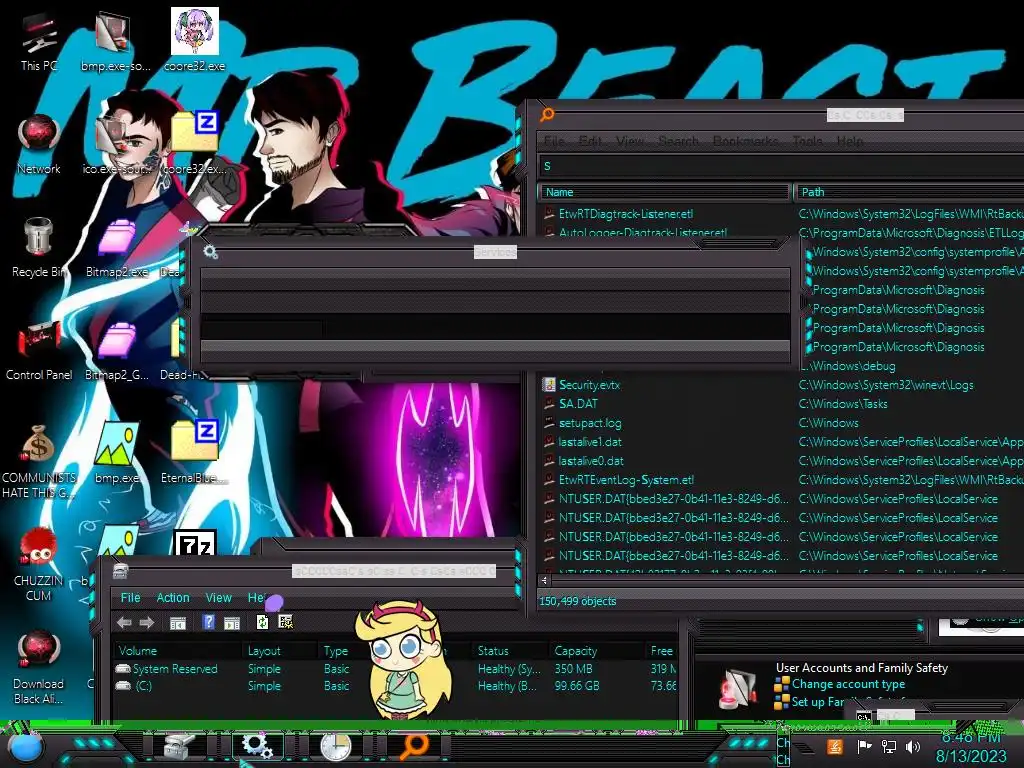
Task: Select the coore32.exe anime girl icon
Action: click(x=195, y=39)
